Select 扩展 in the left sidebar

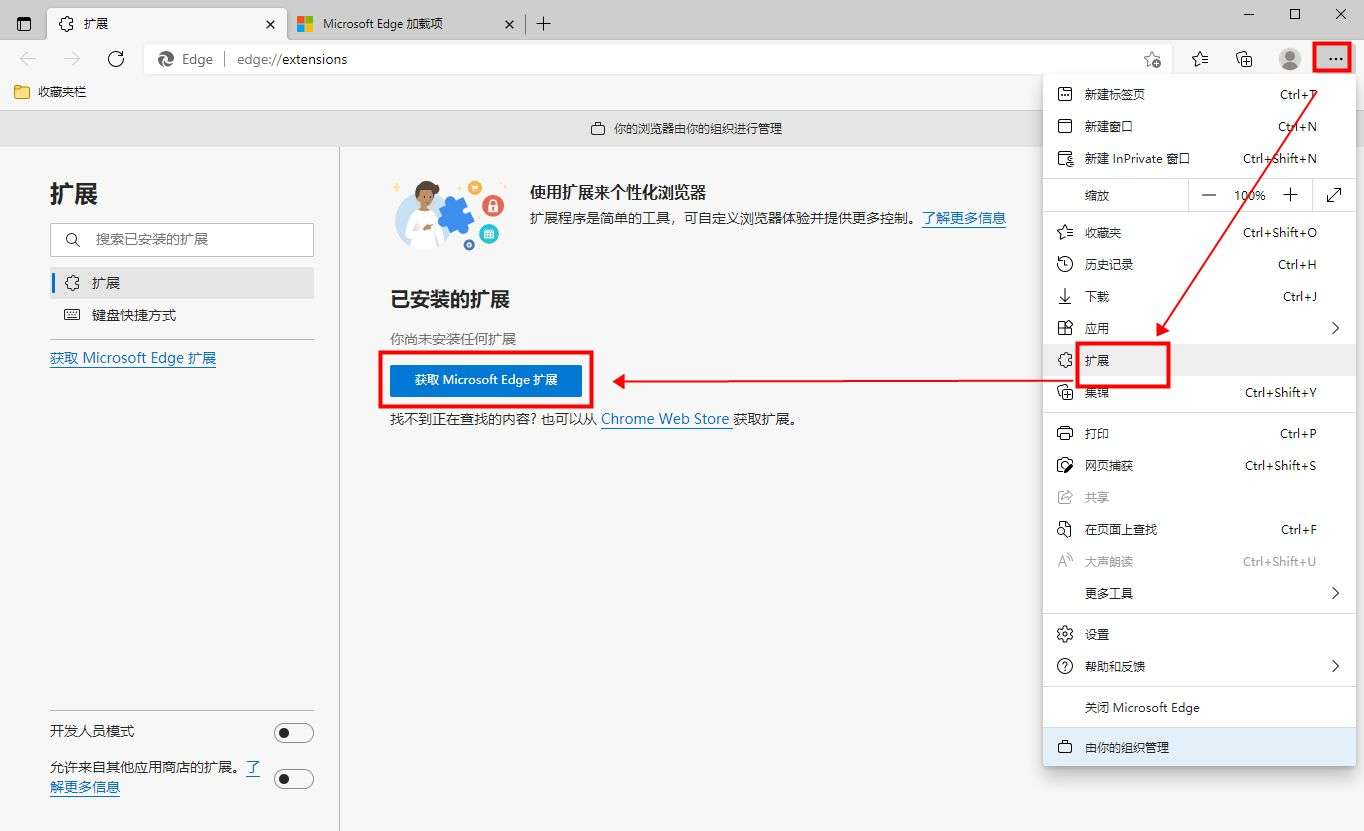[x=182, y=283]
